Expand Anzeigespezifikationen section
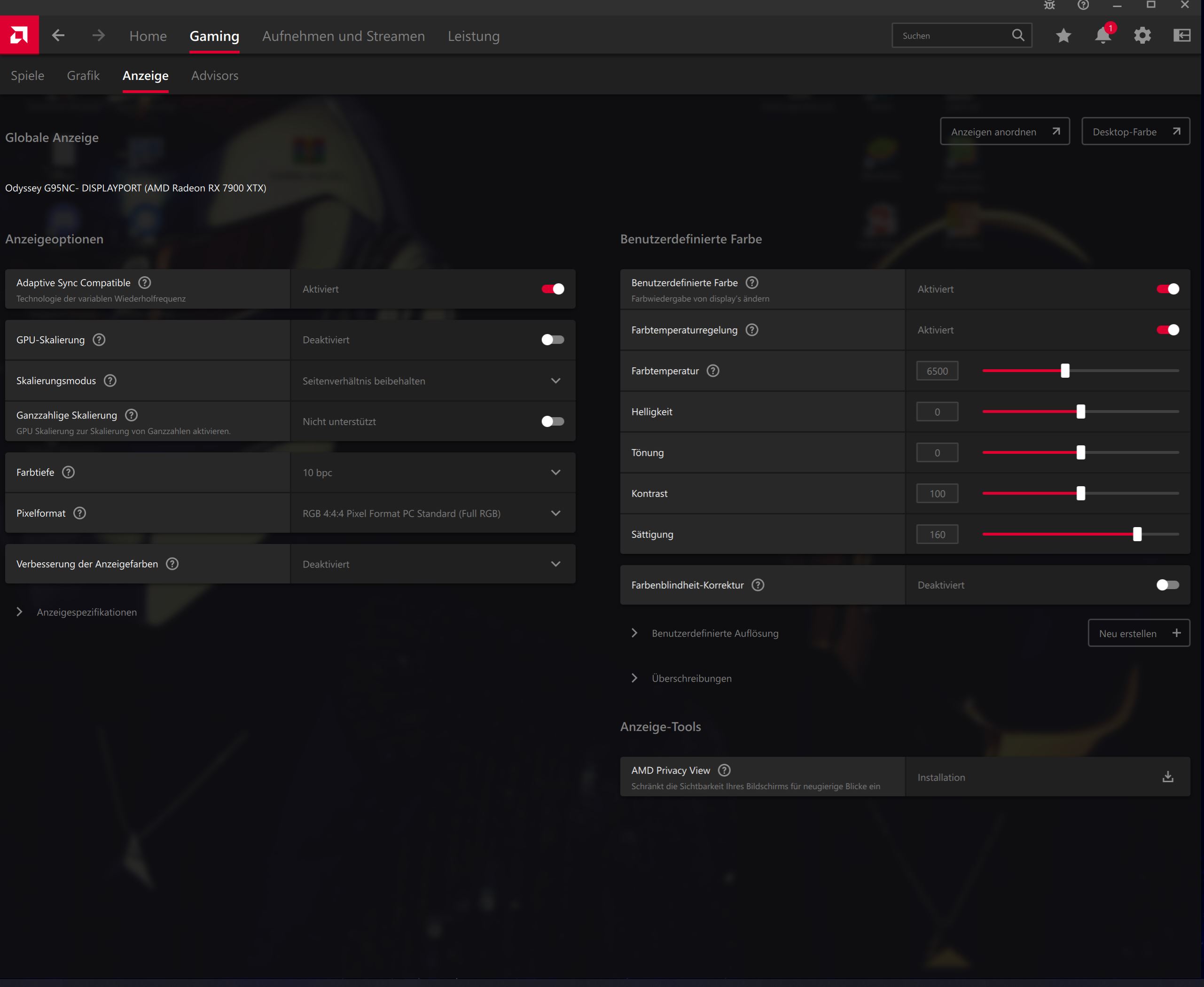This screenshot has width=1204, height=987. point(86,612)
